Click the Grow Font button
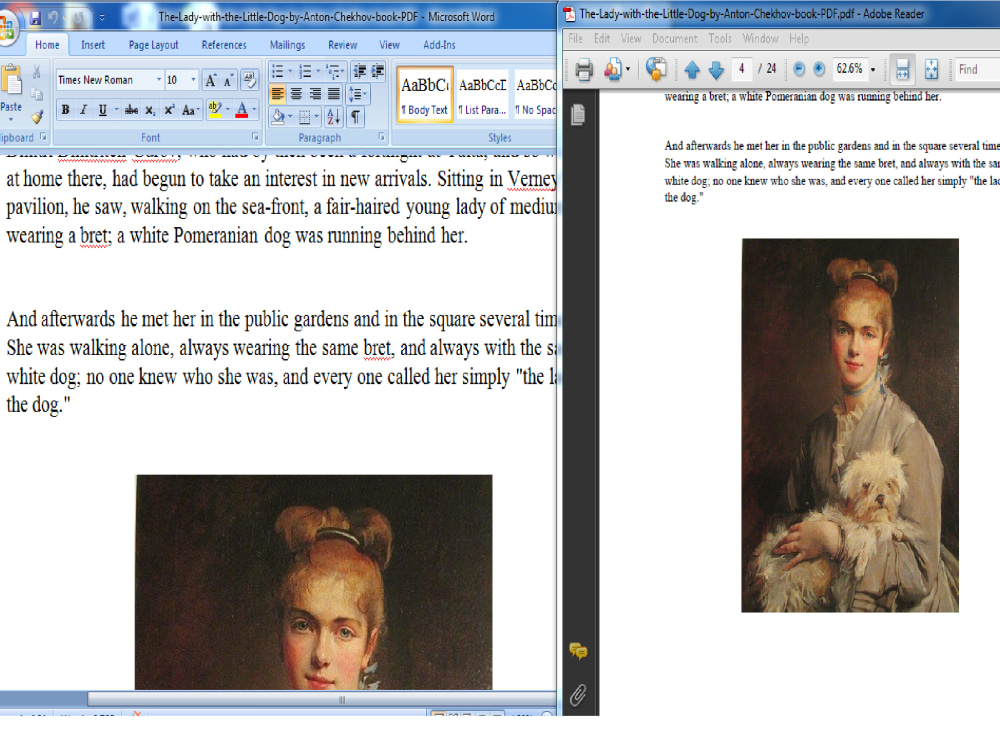The width and height of the screenshot is (1000, 750). pos(210,80)
